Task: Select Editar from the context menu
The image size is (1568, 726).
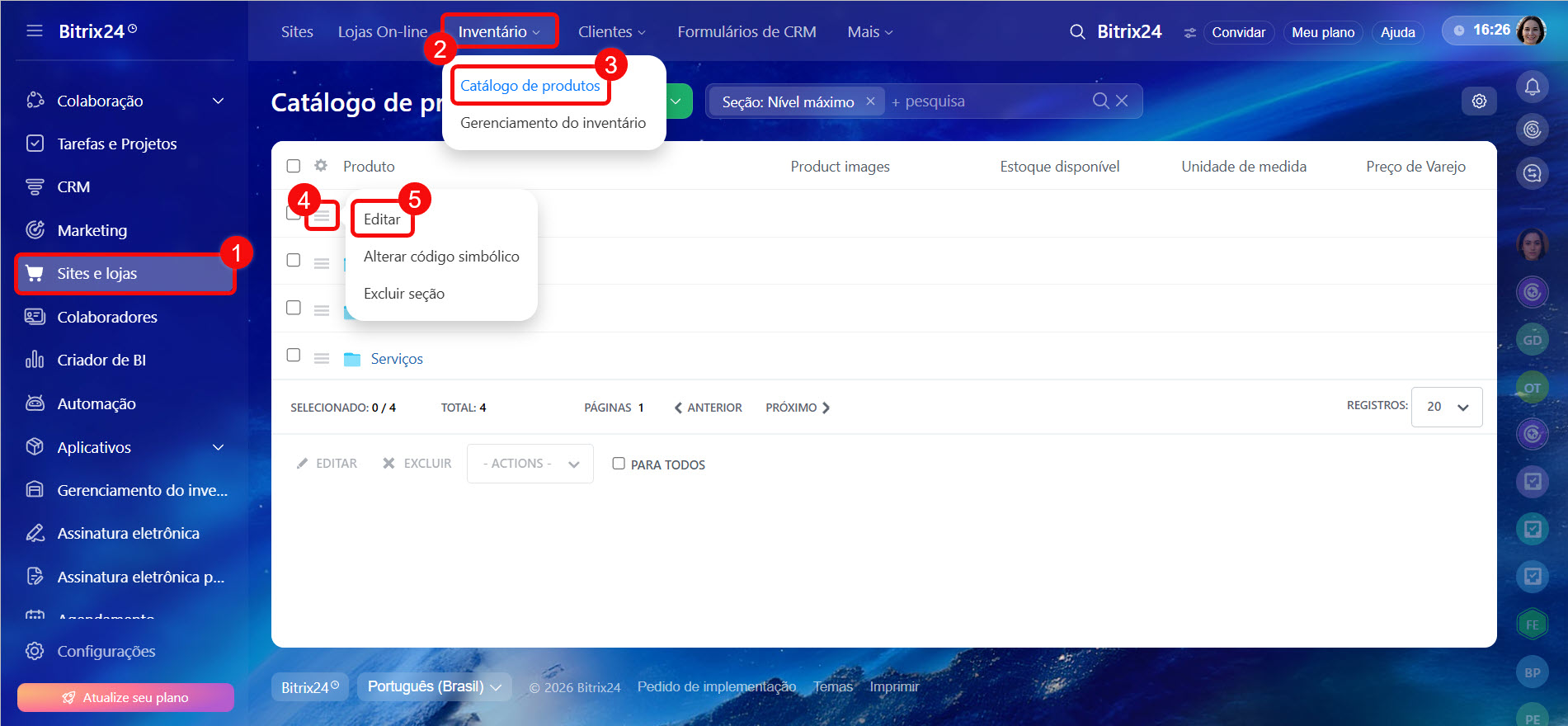Action: coord(382,219)
